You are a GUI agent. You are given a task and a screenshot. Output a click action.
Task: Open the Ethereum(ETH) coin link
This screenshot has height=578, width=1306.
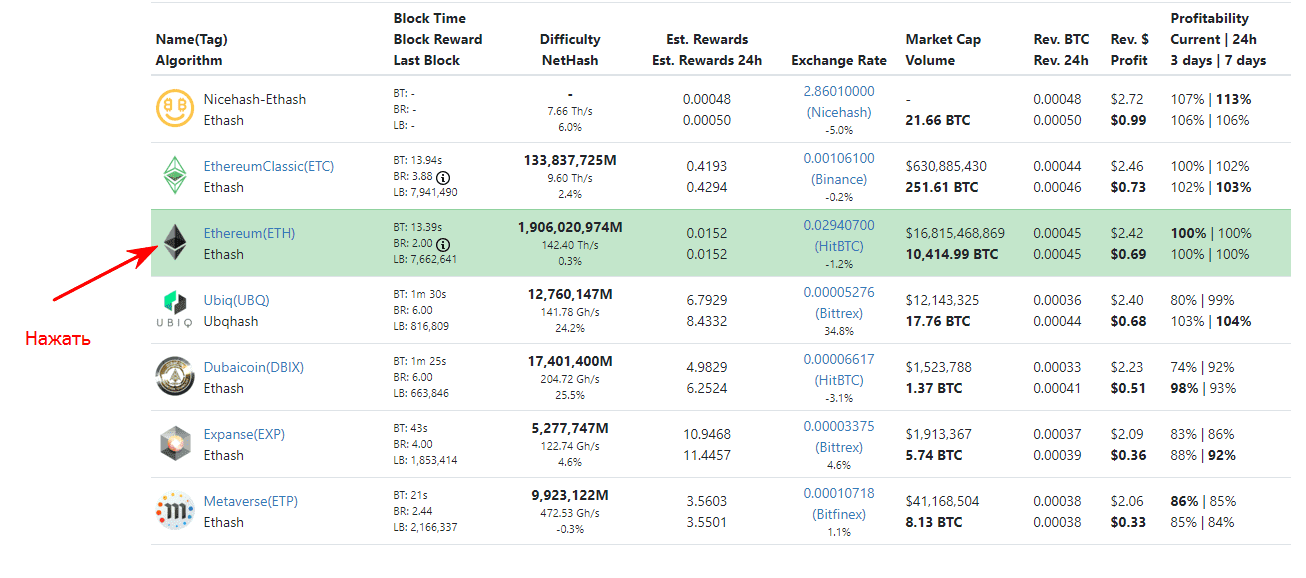tap(249, 233)
